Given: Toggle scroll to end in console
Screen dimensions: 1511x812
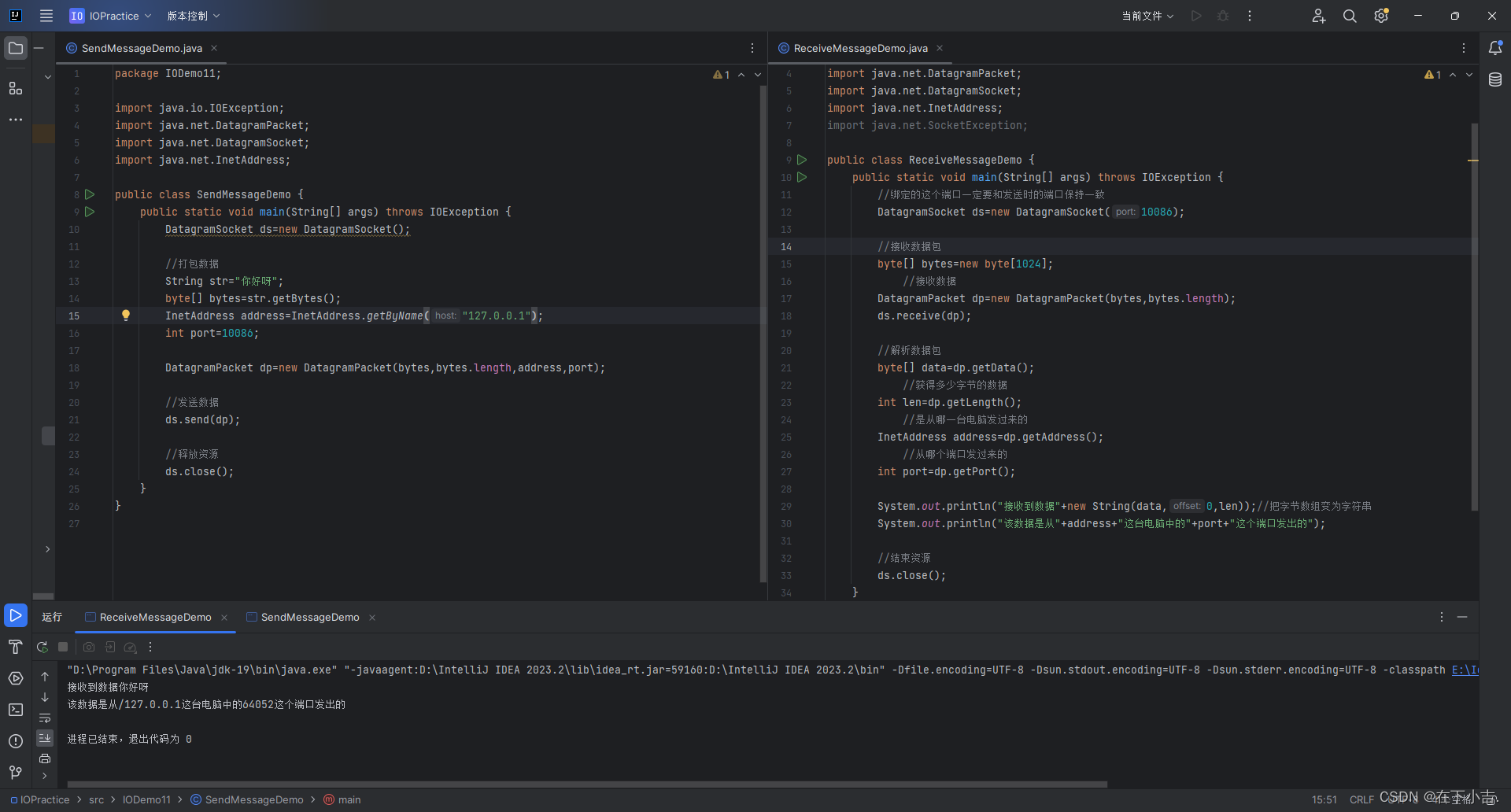Looking at the screenshot, I should pyautogui.click(x=45, y=738).
